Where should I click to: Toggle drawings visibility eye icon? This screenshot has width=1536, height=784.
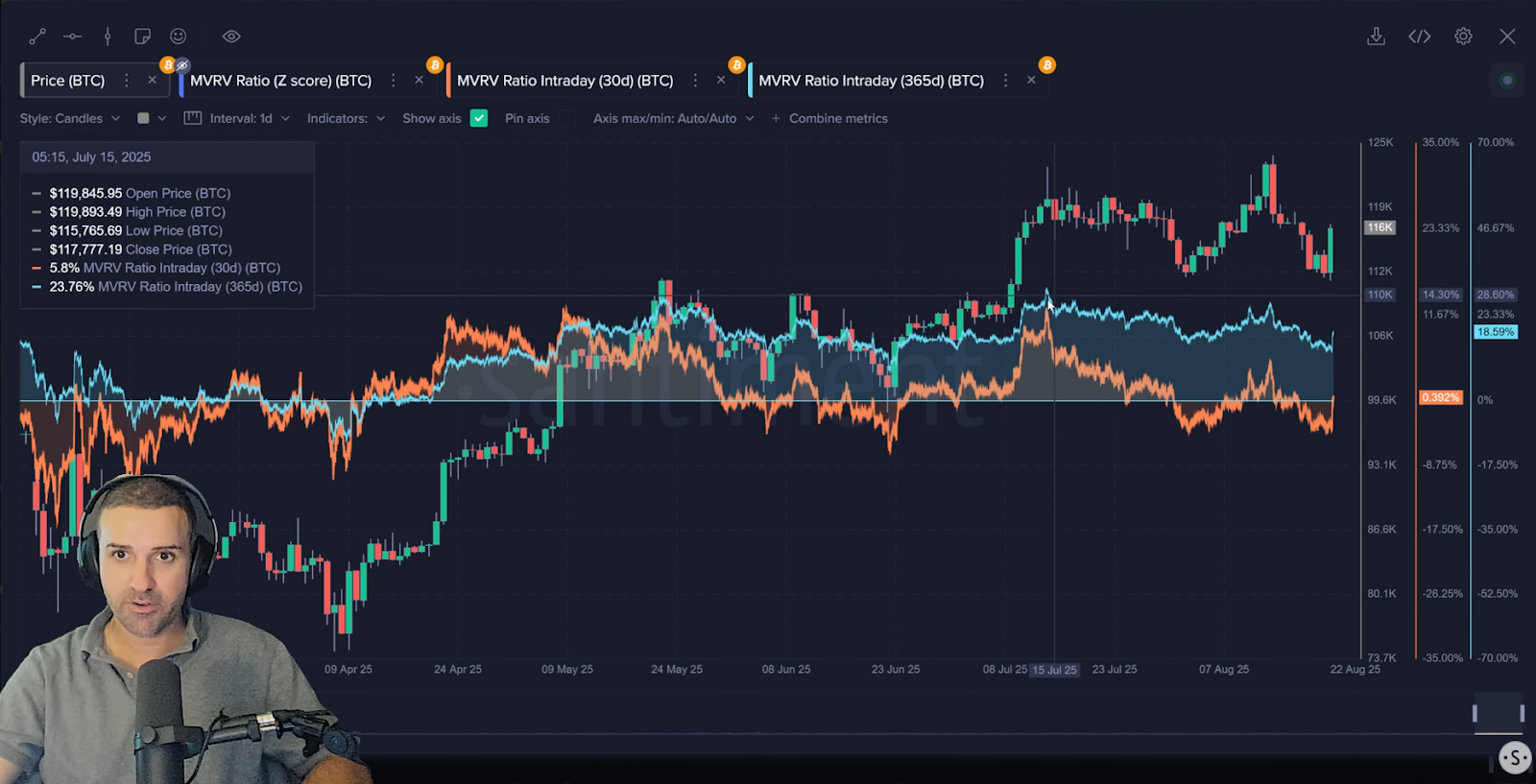(x=231, y=36)
